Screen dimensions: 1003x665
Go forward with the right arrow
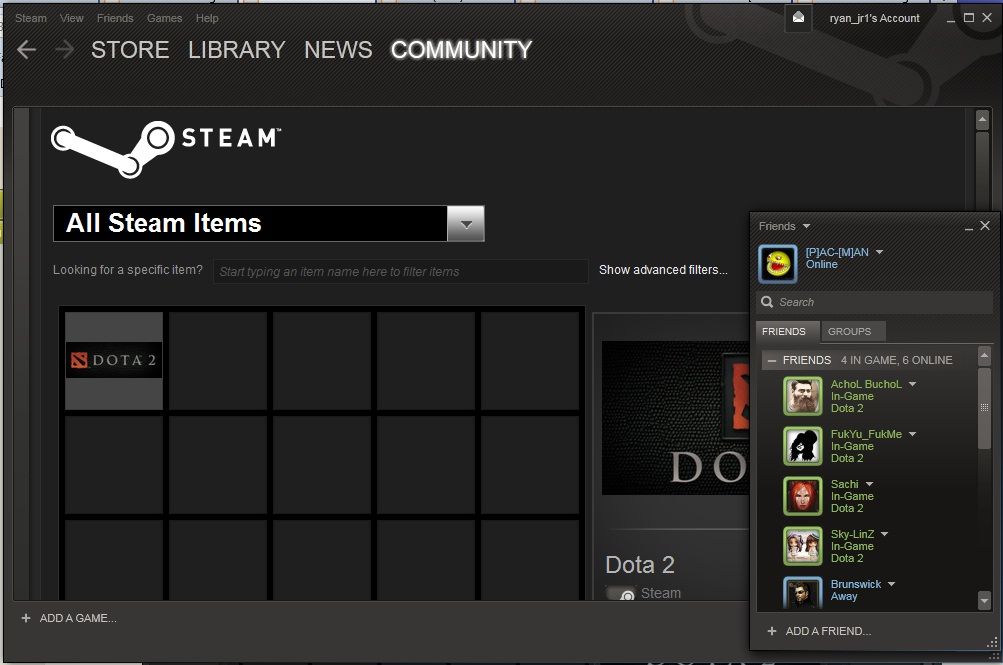65,50
